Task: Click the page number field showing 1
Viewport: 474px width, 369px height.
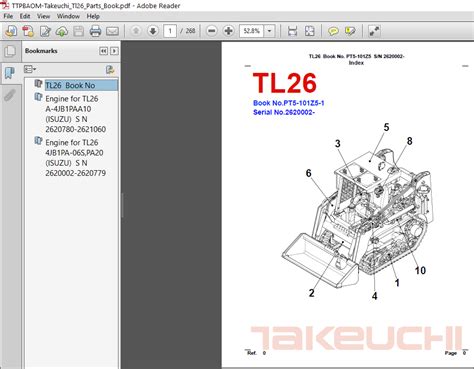Action: (x=170, y=31)
